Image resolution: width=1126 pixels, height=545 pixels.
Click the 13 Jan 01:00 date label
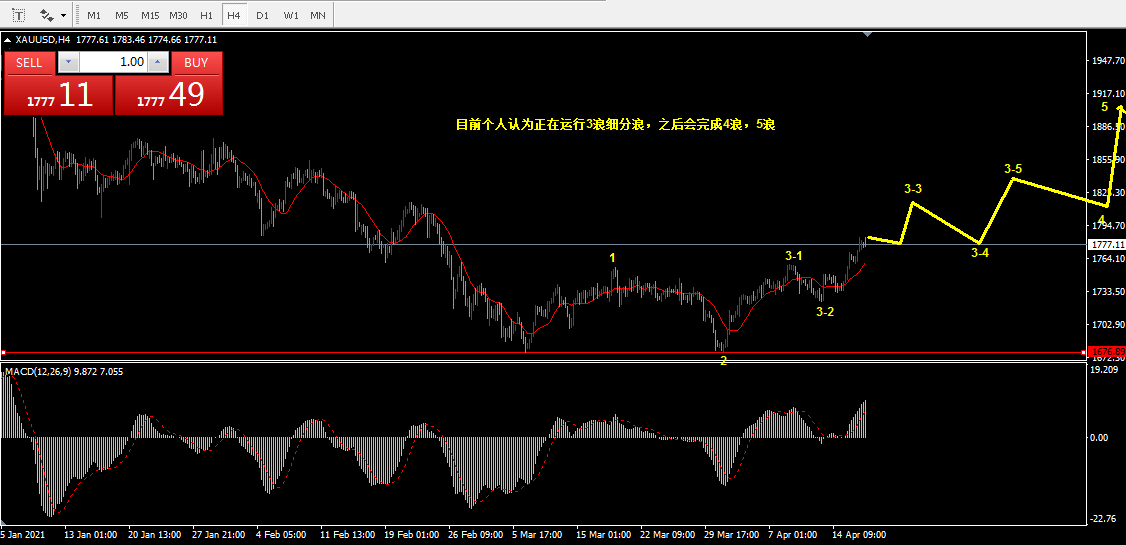pyautogui.click(x=90, y=535)
